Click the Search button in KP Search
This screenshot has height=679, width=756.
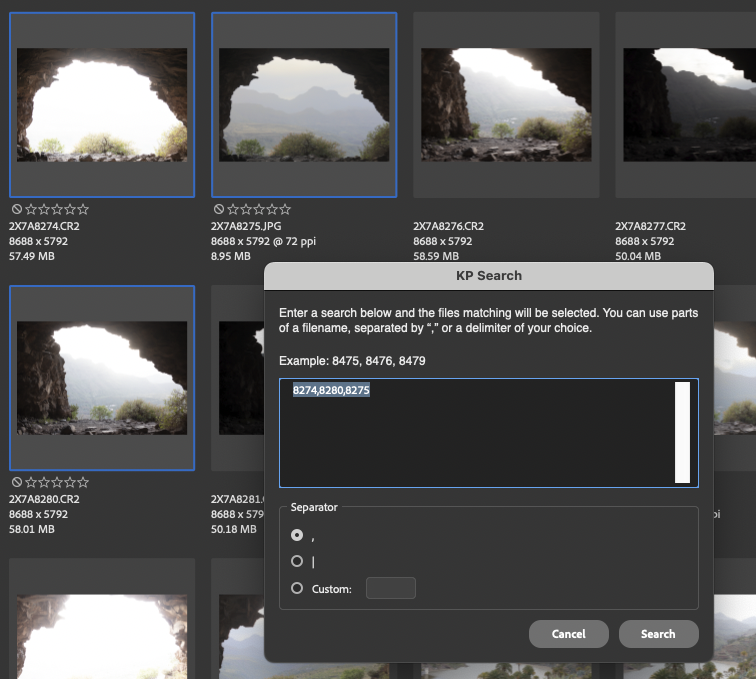658,634
